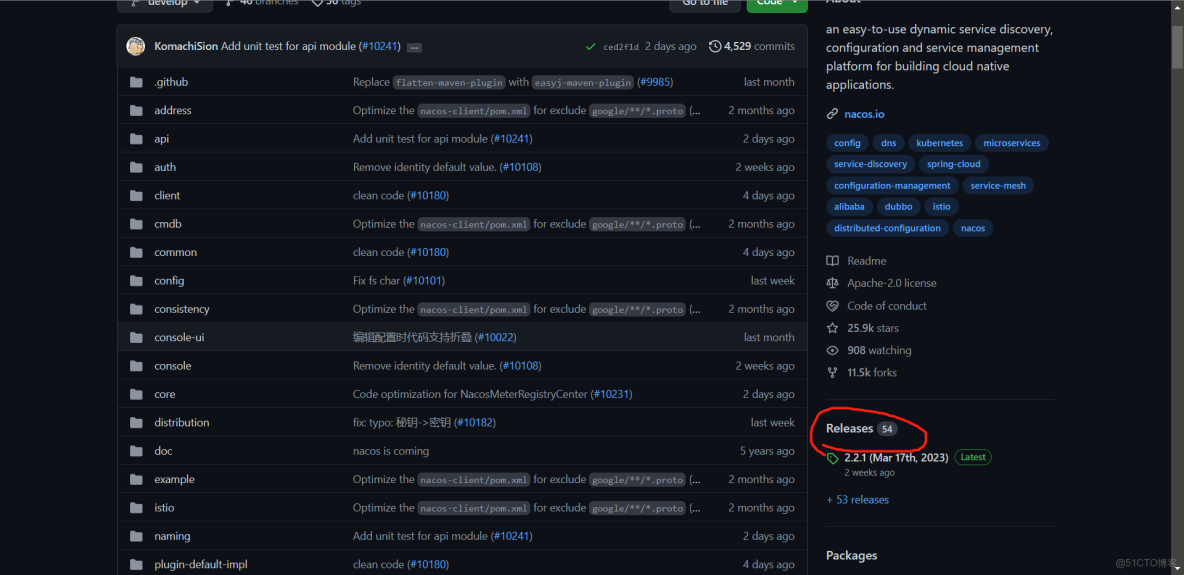The width and height of the screenshot is (1184, 575).
Task: Click the folder icon next to distribution
Action: point(136,422)
